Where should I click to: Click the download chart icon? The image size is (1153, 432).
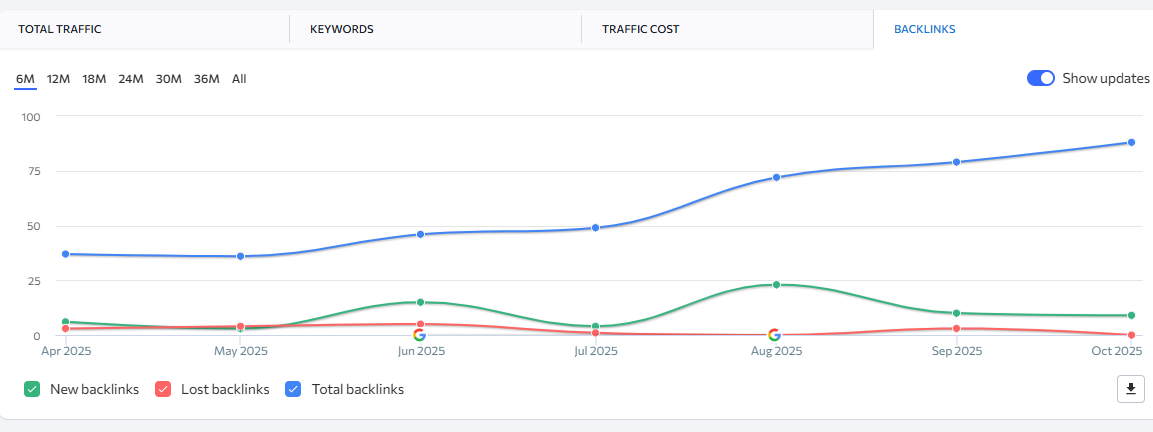(1130, 389)
